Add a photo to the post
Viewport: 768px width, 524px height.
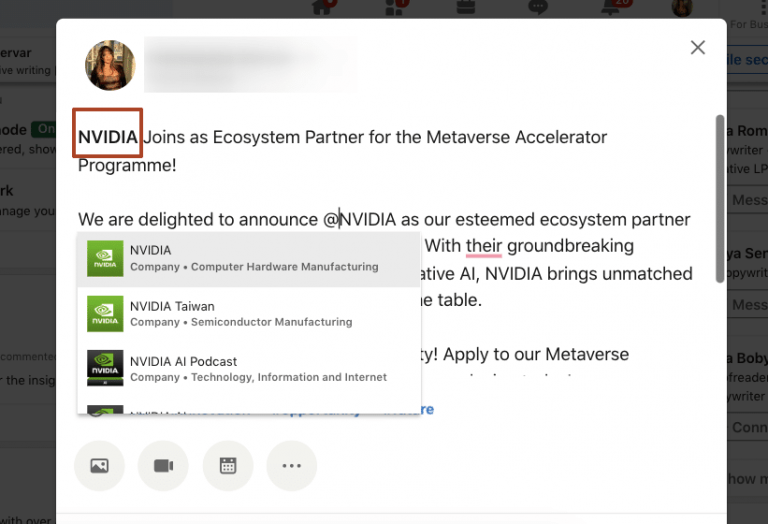(99, 465)
